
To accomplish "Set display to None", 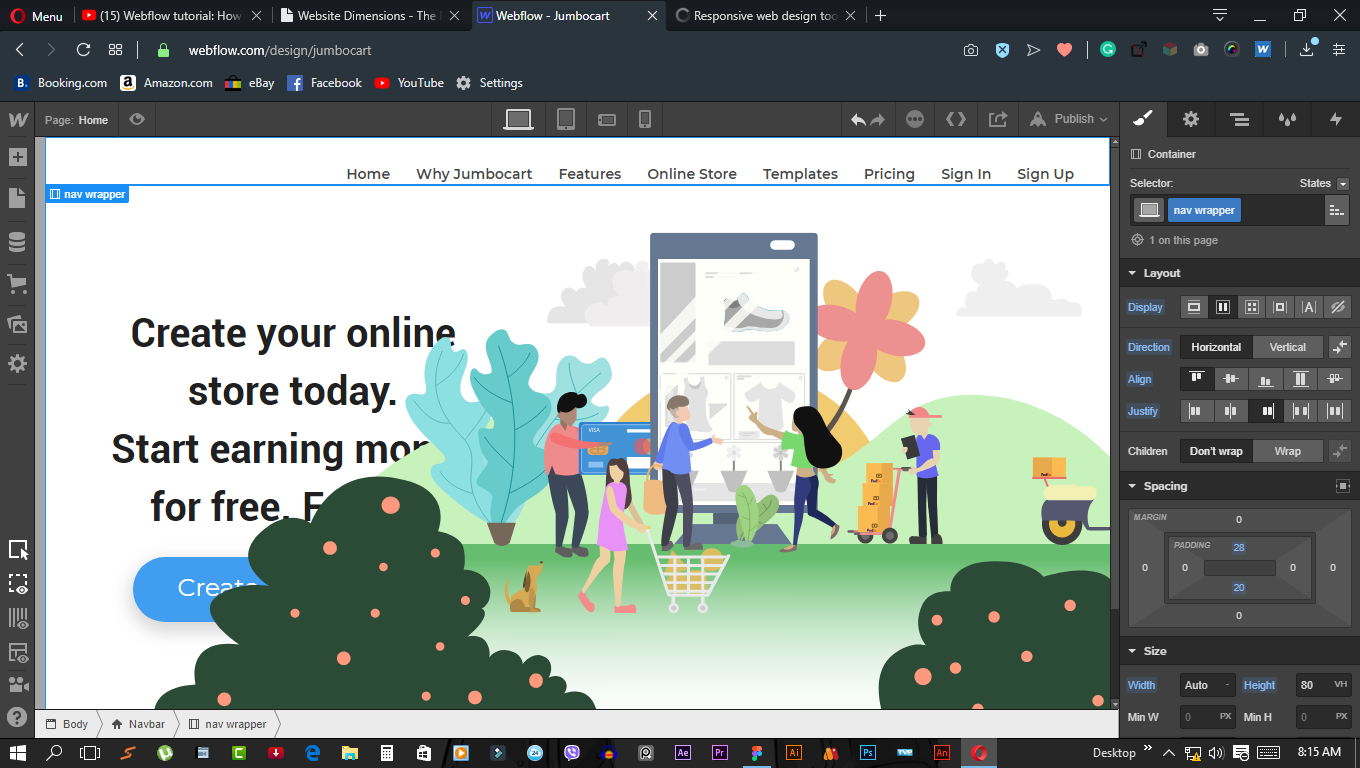I will click(x=1338, y=307).
